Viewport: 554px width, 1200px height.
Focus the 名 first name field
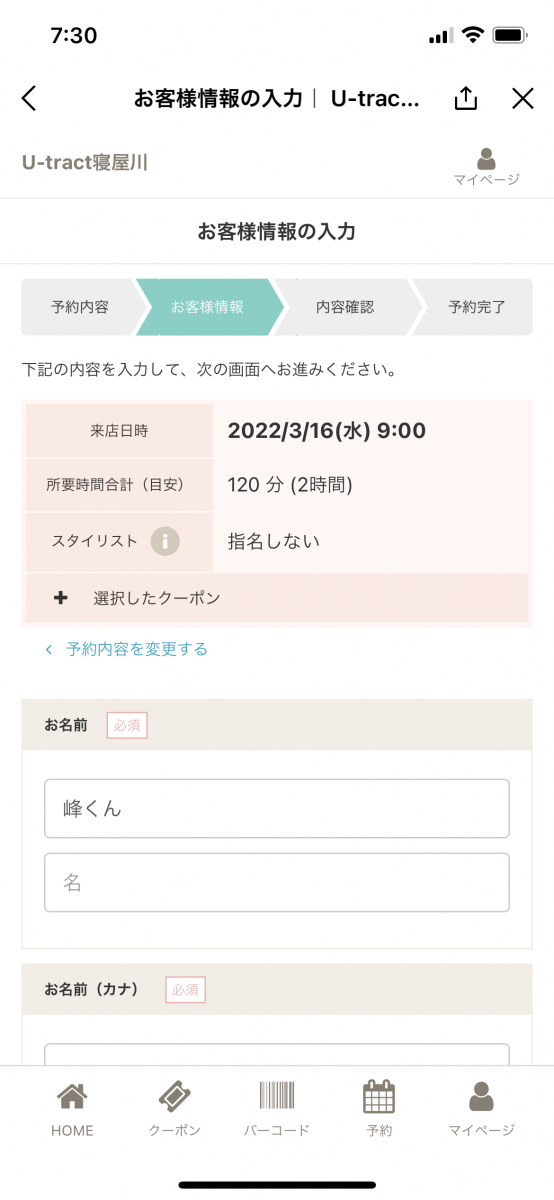click(277, 882)
